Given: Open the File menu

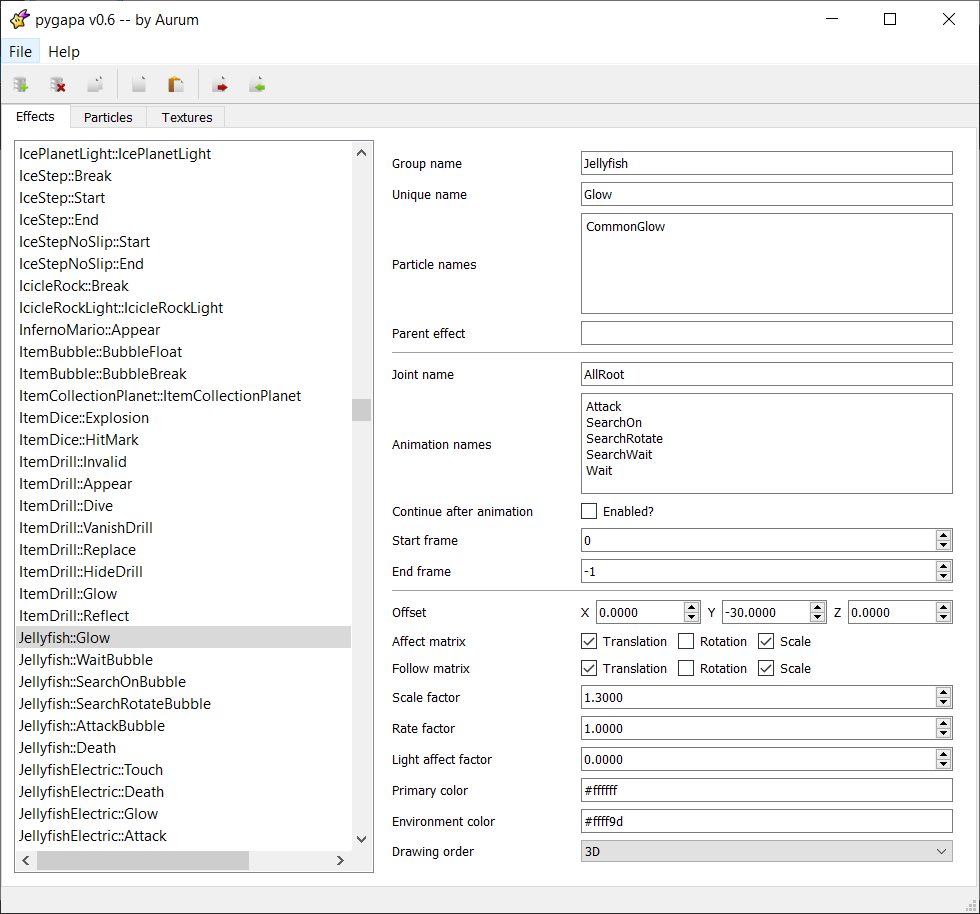Looking at the screenshot, I should [x=21, y=52].
